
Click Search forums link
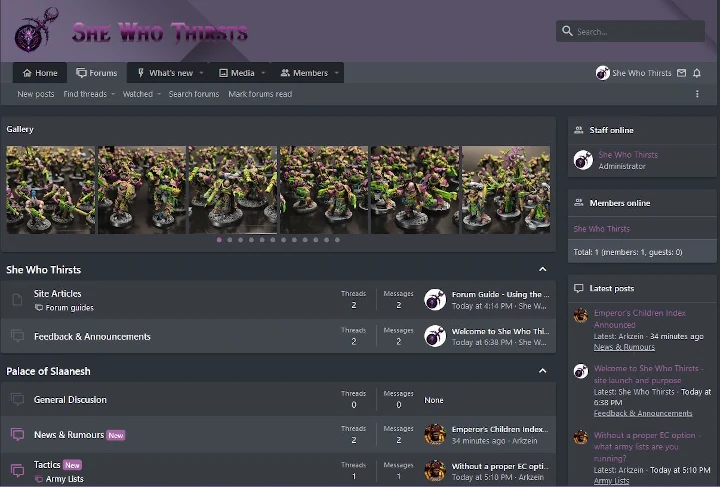pos(194,94)
